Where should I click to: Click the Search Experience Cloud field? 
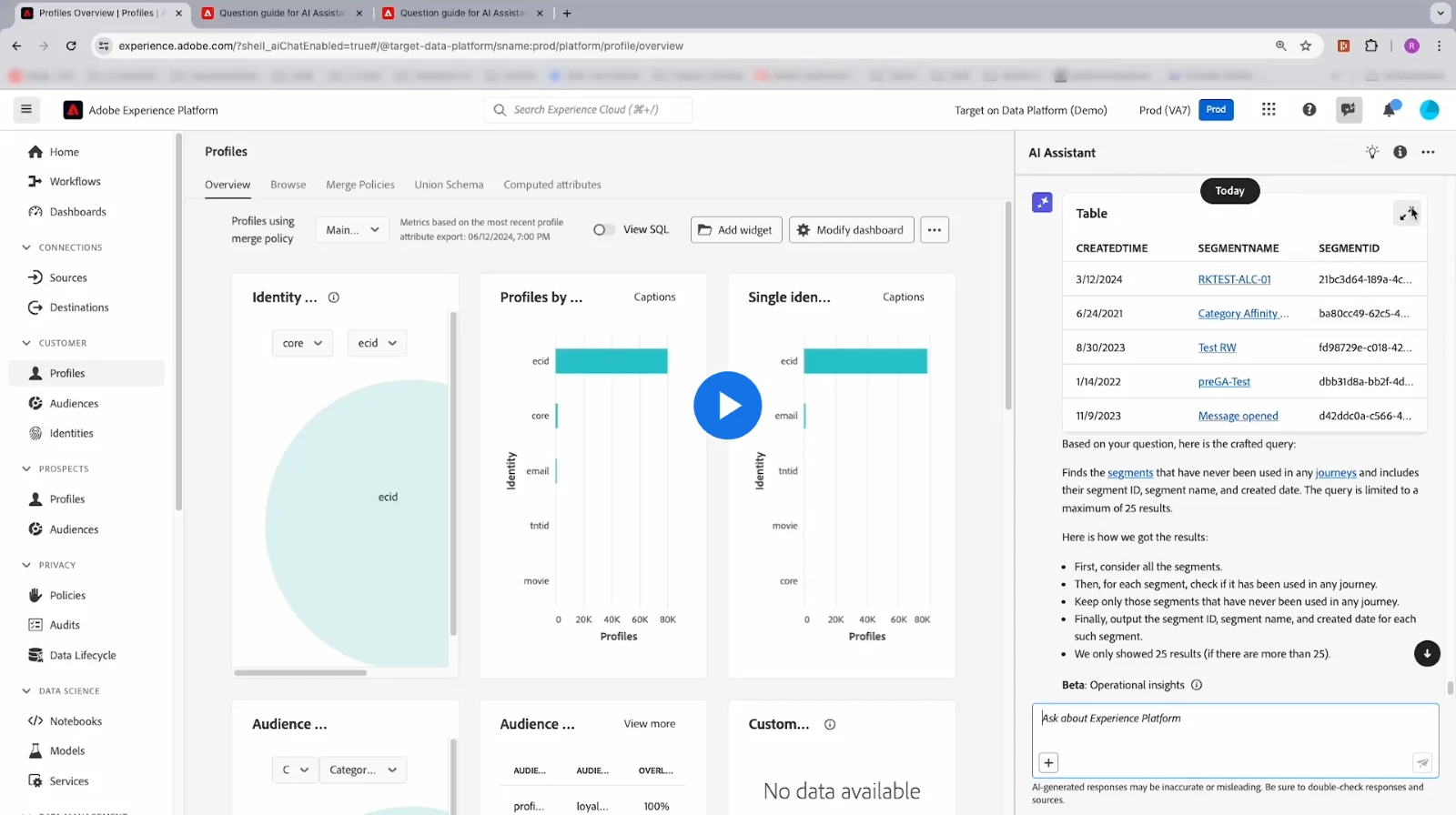point(588,109)
